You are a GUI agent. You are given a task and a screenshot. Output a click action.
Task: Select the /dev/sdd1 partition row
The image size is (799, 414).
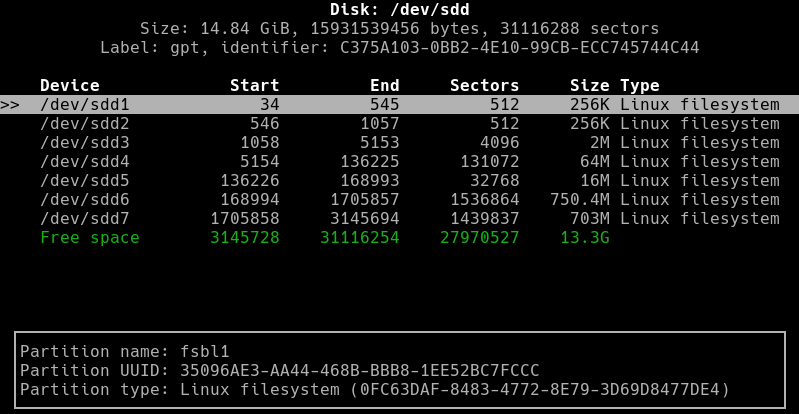coord(400,105)
